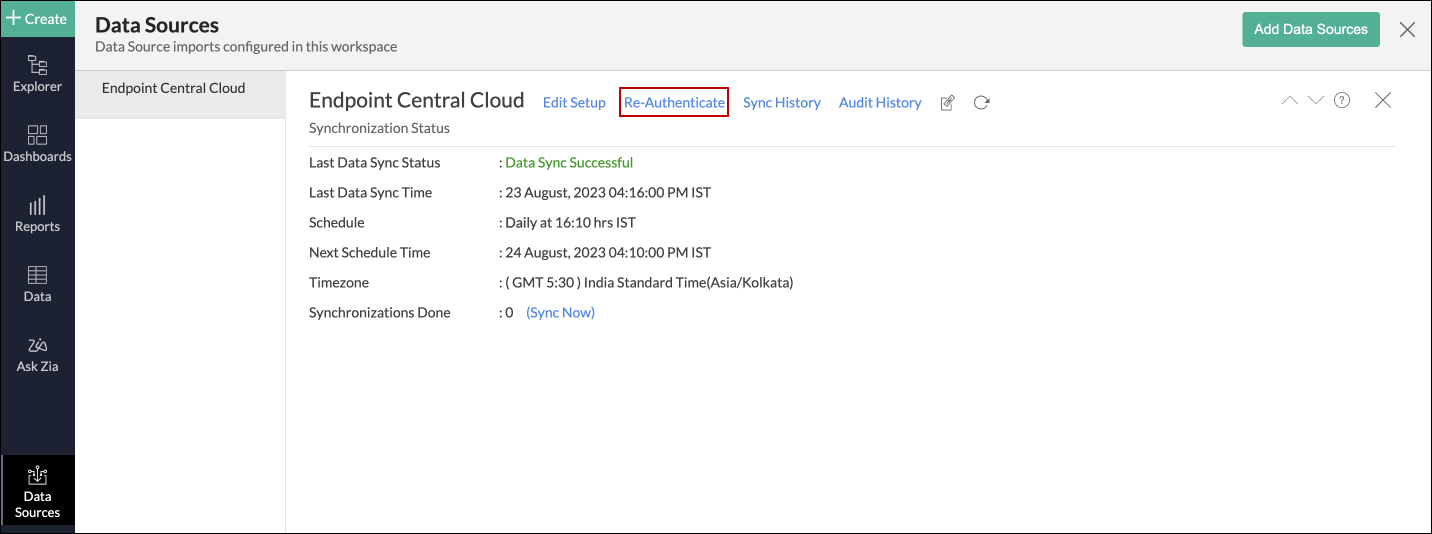
Task: Click the Add Data Sources button
Action: click(1310, 29)
